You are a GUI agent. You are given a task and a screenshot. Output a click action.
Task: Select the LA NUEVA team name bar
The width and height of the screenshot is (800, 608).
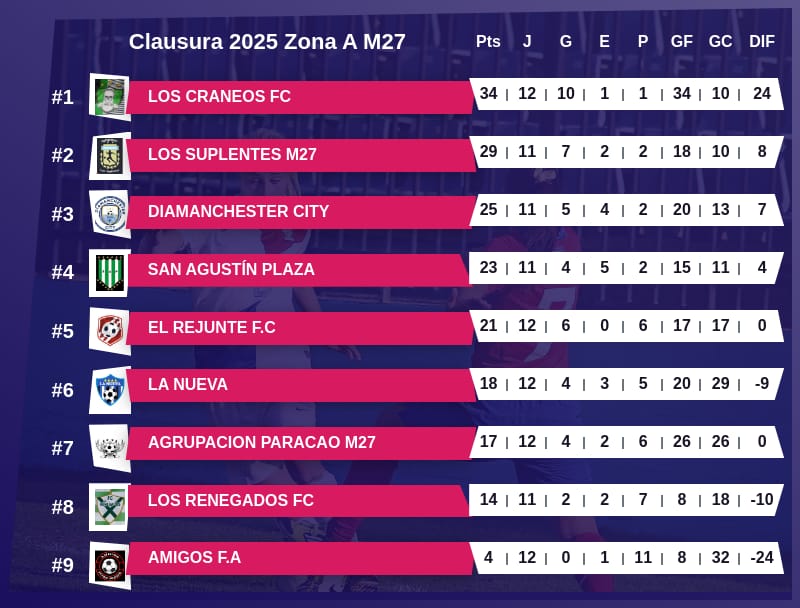[188, 385]
